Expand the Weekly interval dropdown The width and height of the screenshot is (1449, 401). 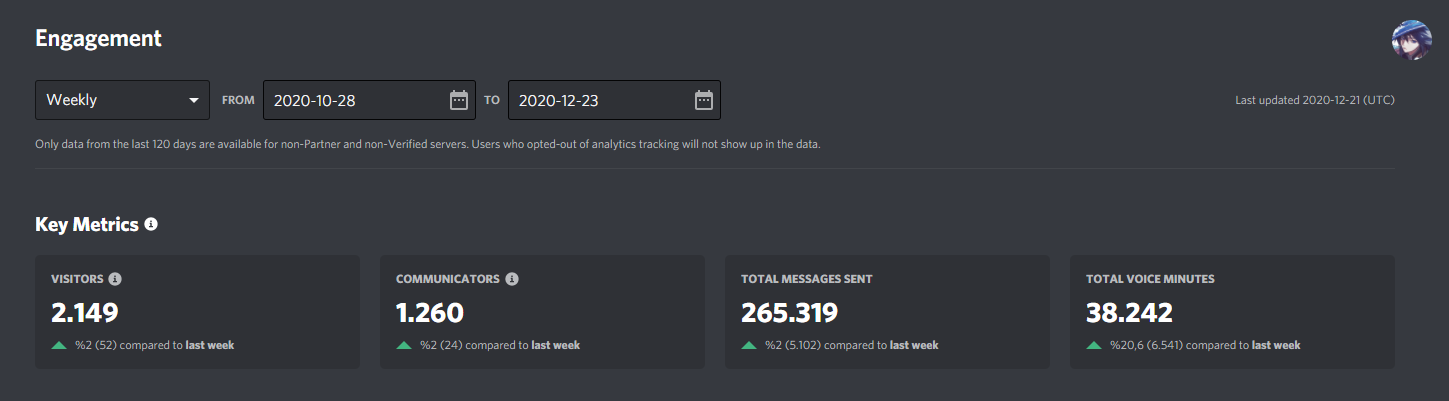coord(122,100)
